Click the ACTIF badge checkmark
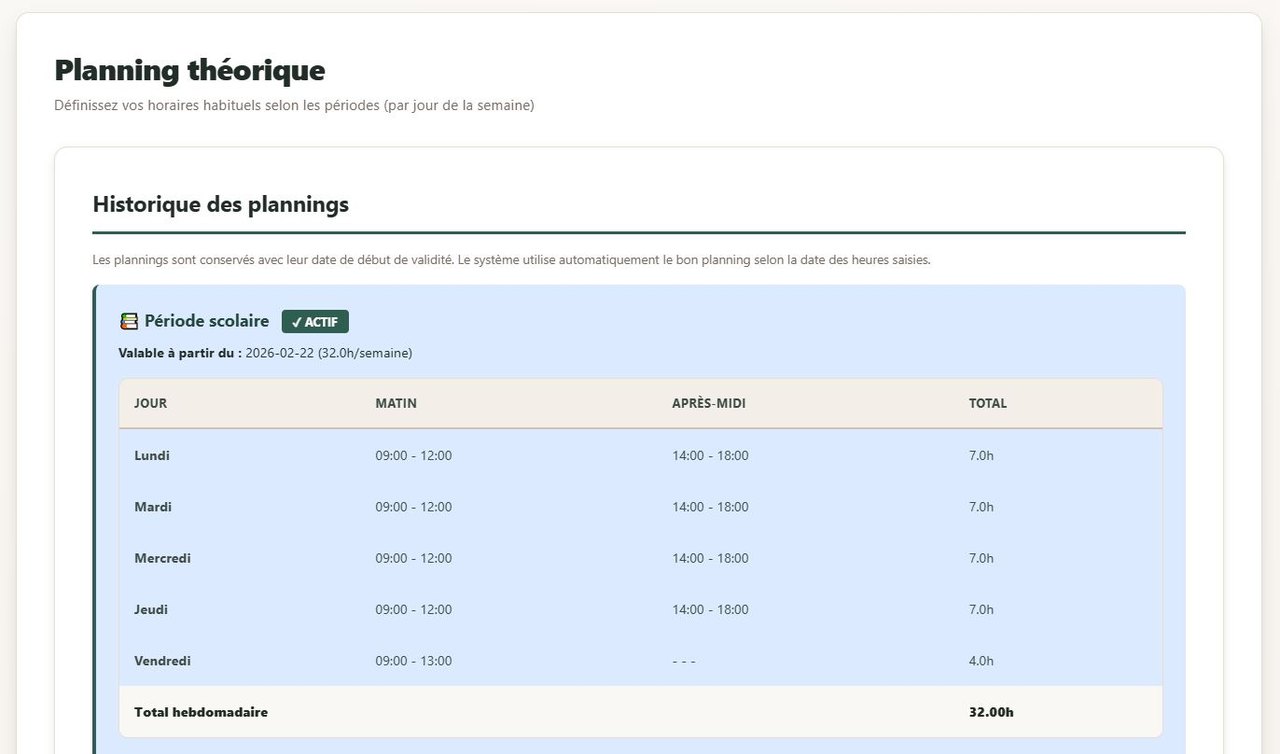1280x754 pixels. (x=296, y=322)
